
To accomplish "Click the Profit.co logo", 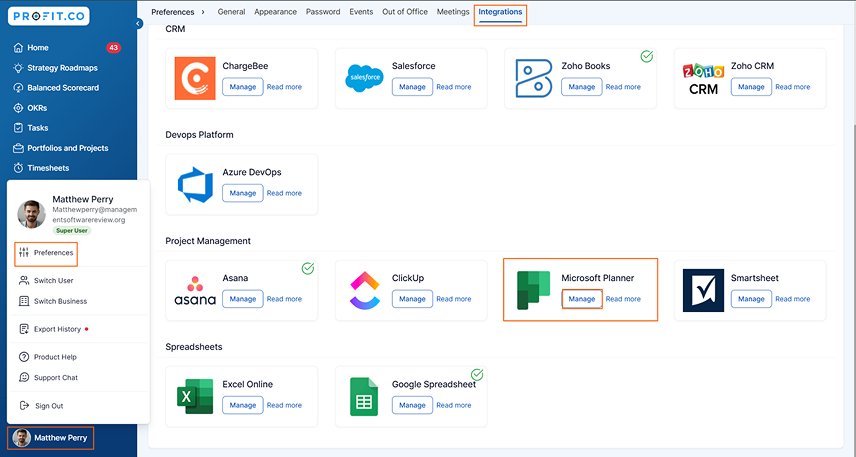I will click(49, 16).
